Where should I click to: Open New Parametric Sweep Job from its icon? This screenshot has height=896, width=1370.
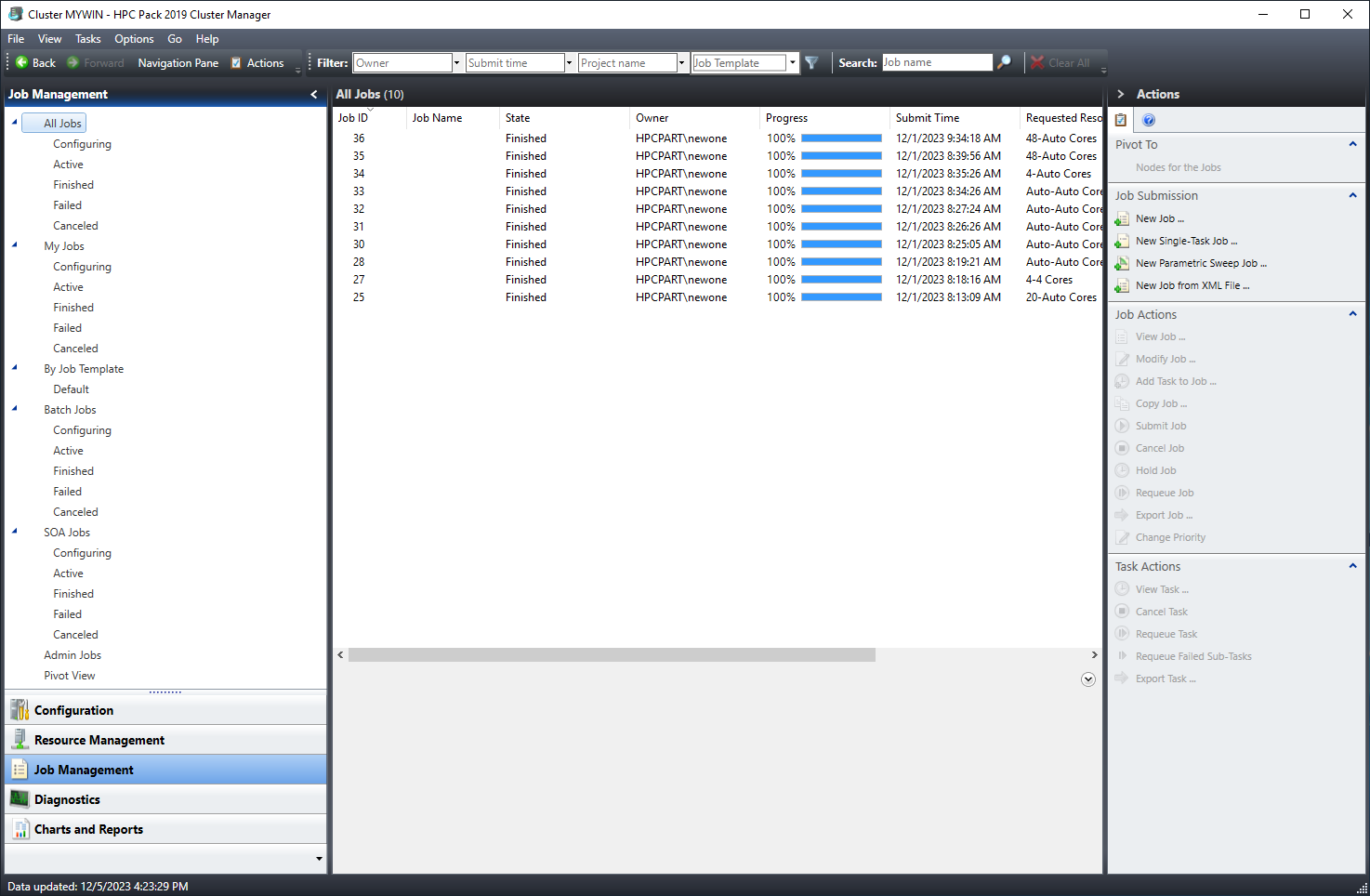pos(1123,262)
